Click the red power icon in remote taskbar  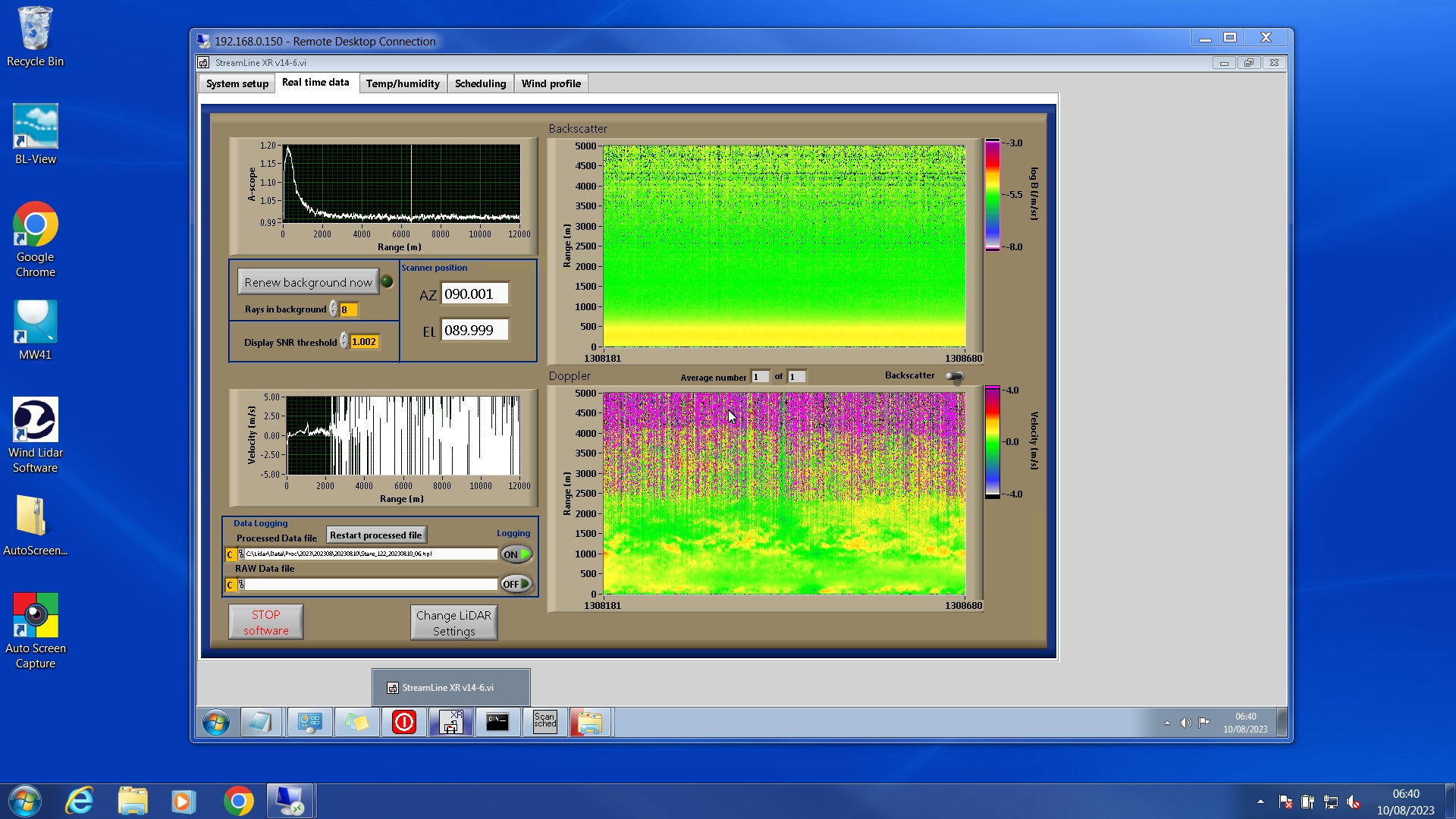click(x=404, y=721)
